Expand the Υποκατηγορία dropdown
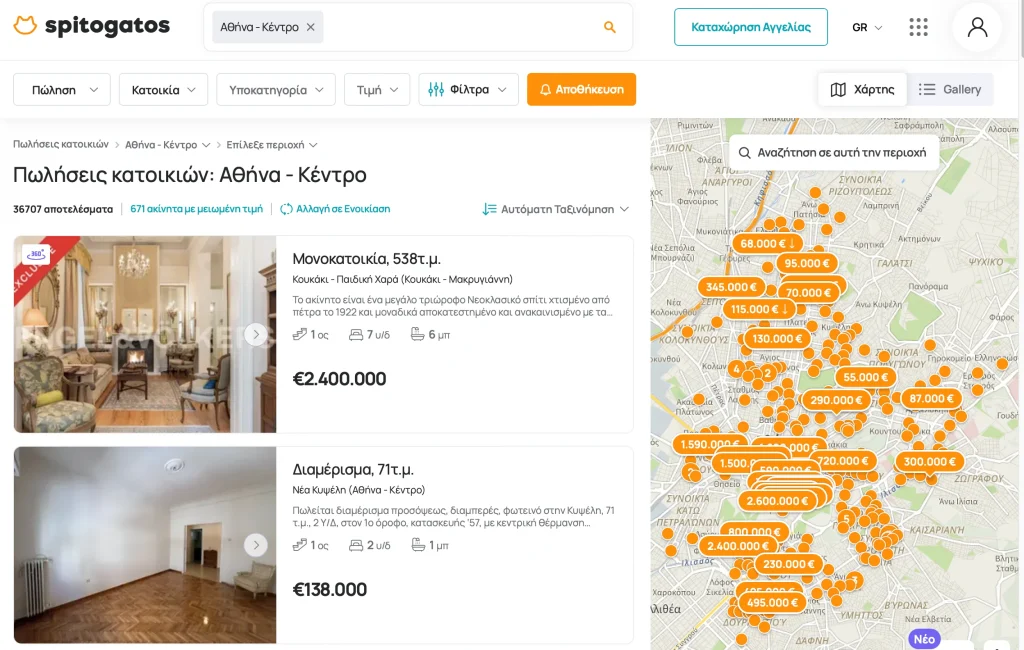Viewport: 1024px width, 650px height. 276,89
